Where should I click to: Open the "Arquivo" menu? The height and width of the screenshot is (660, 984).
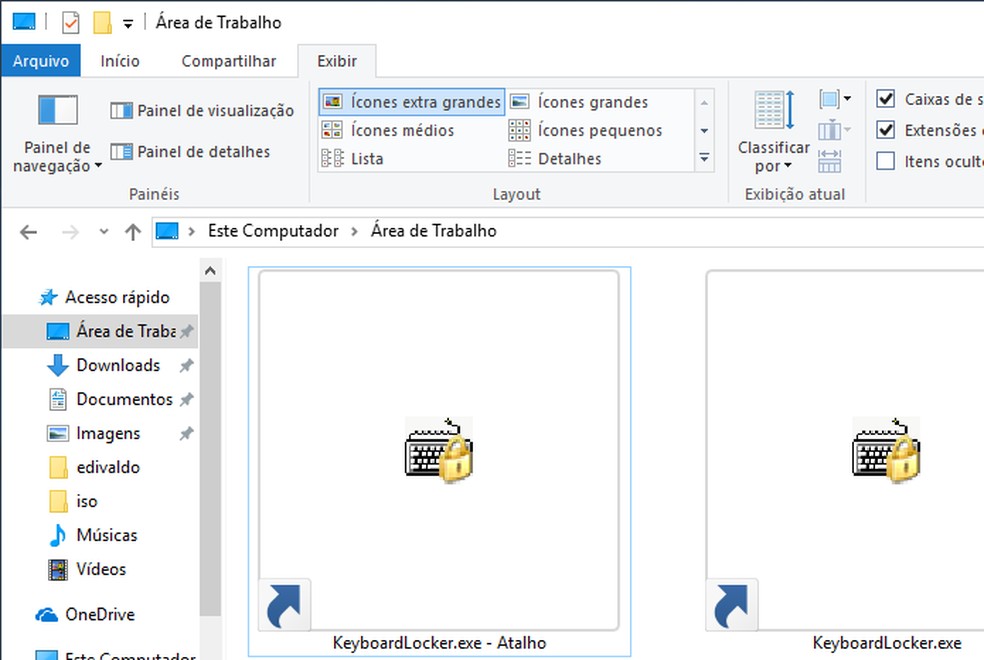click(40, 61)
